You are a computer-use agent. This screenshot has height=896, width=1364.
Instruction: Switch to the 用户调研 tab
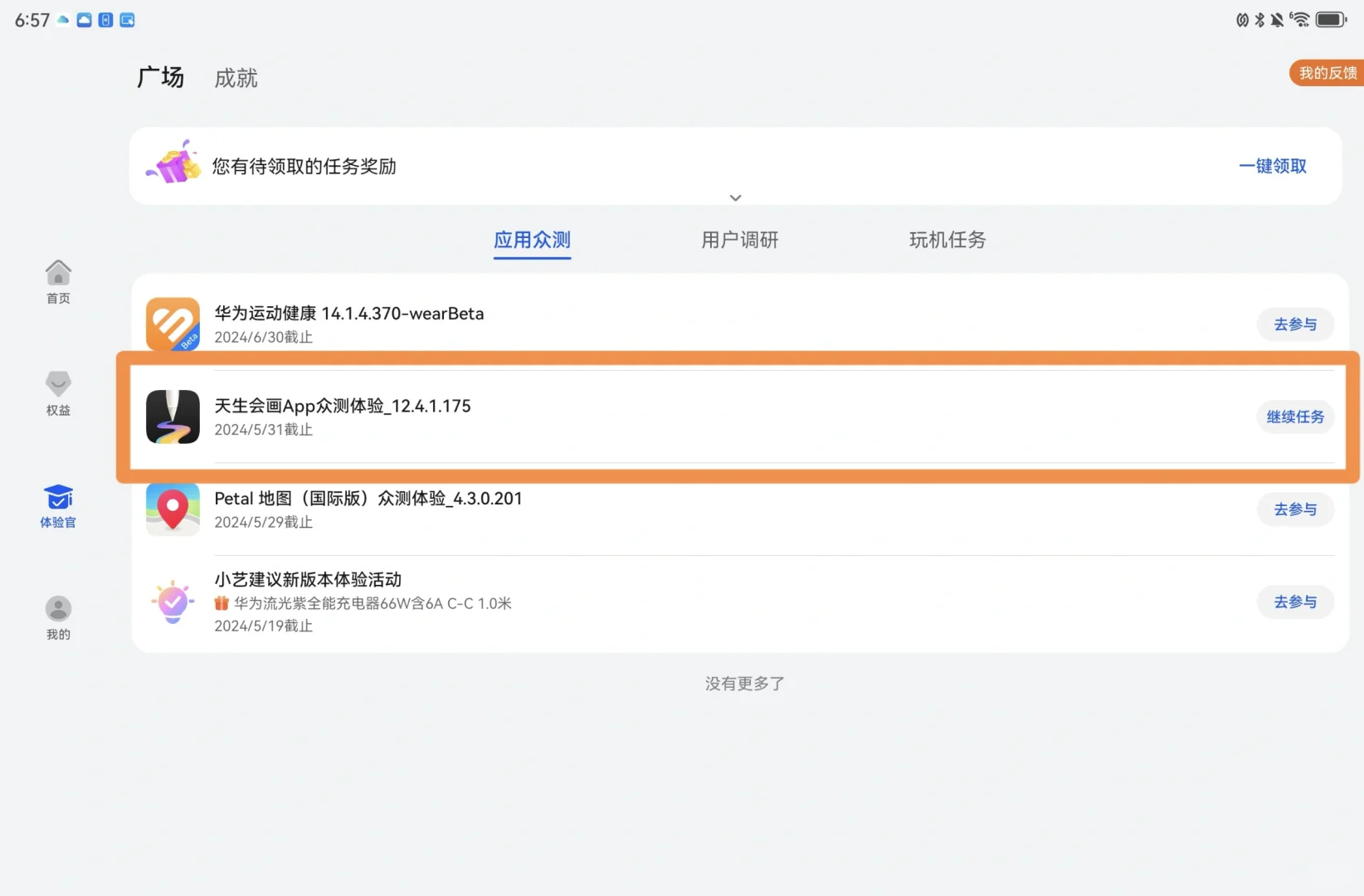pos(738,240)
